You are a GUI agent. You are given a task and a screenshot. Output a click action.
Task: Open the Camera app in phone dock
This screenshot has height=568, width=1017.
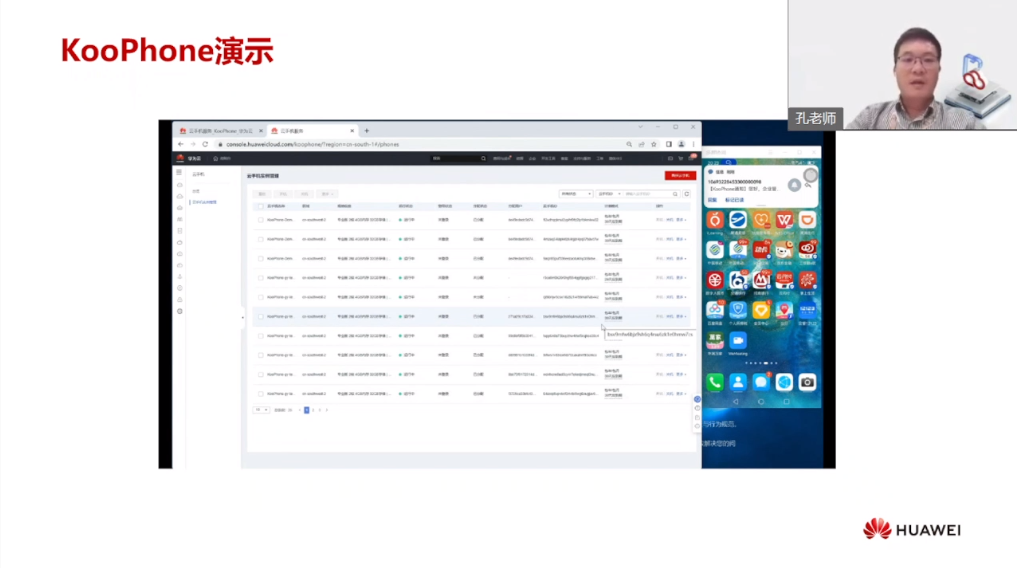(x=808, y=383)
